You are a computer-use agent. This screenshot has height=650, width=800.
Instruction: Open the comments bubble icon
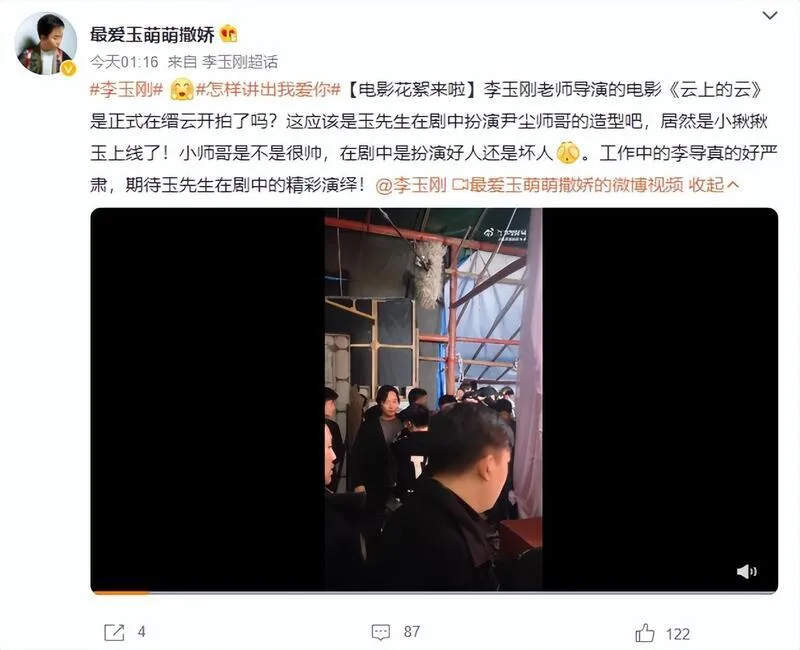tap(381, 633)
